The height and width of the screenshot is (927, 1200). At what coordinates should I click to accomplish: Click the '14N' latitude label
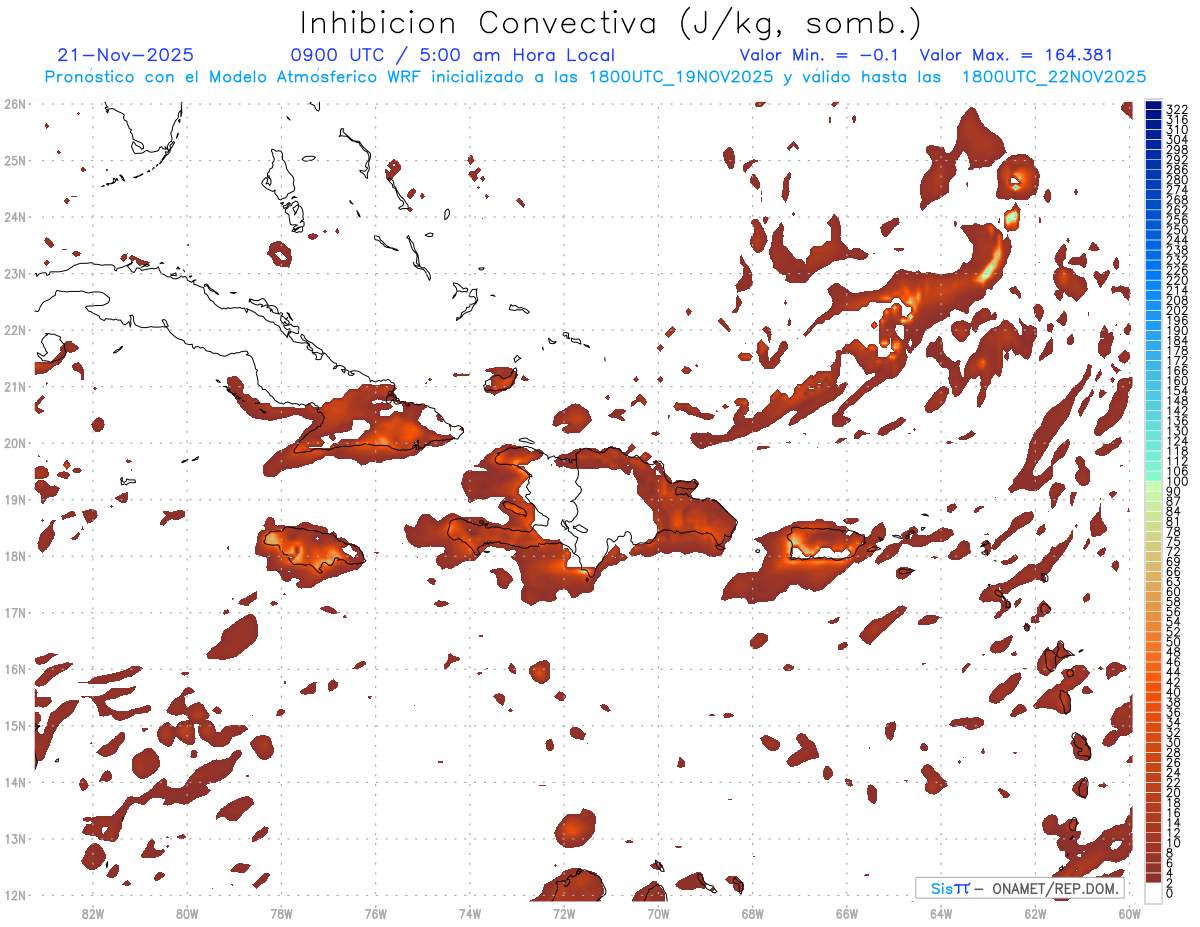[x=15, y=782]
